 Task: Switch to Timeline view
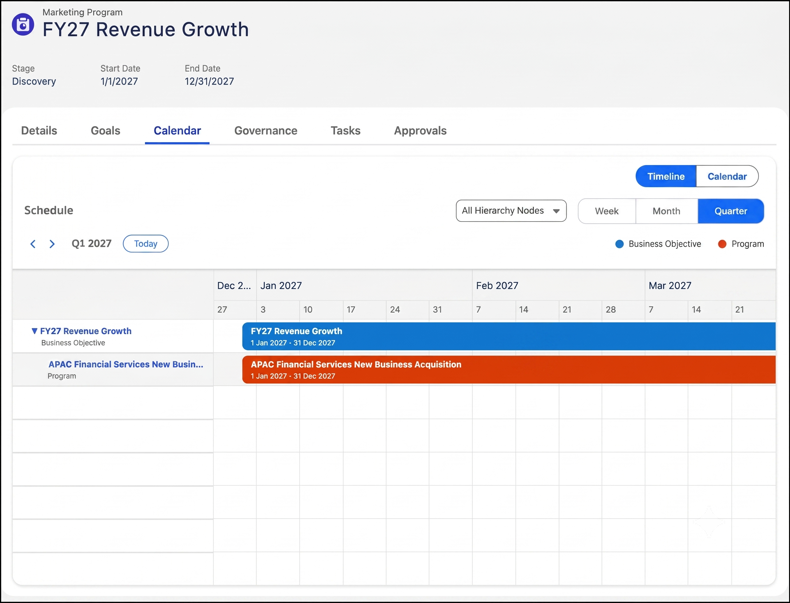click(666, 176)
